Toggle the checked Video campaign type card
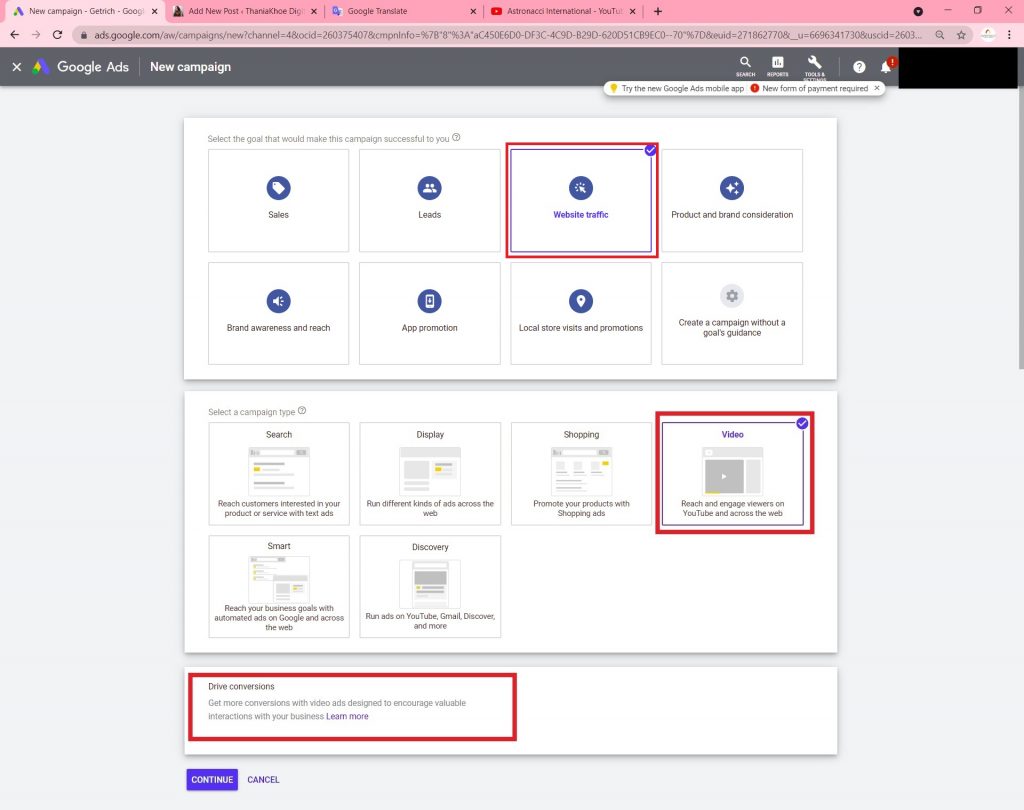Image resolution: width=1024 pixels, height=810 pixels. tap(733, 472)
